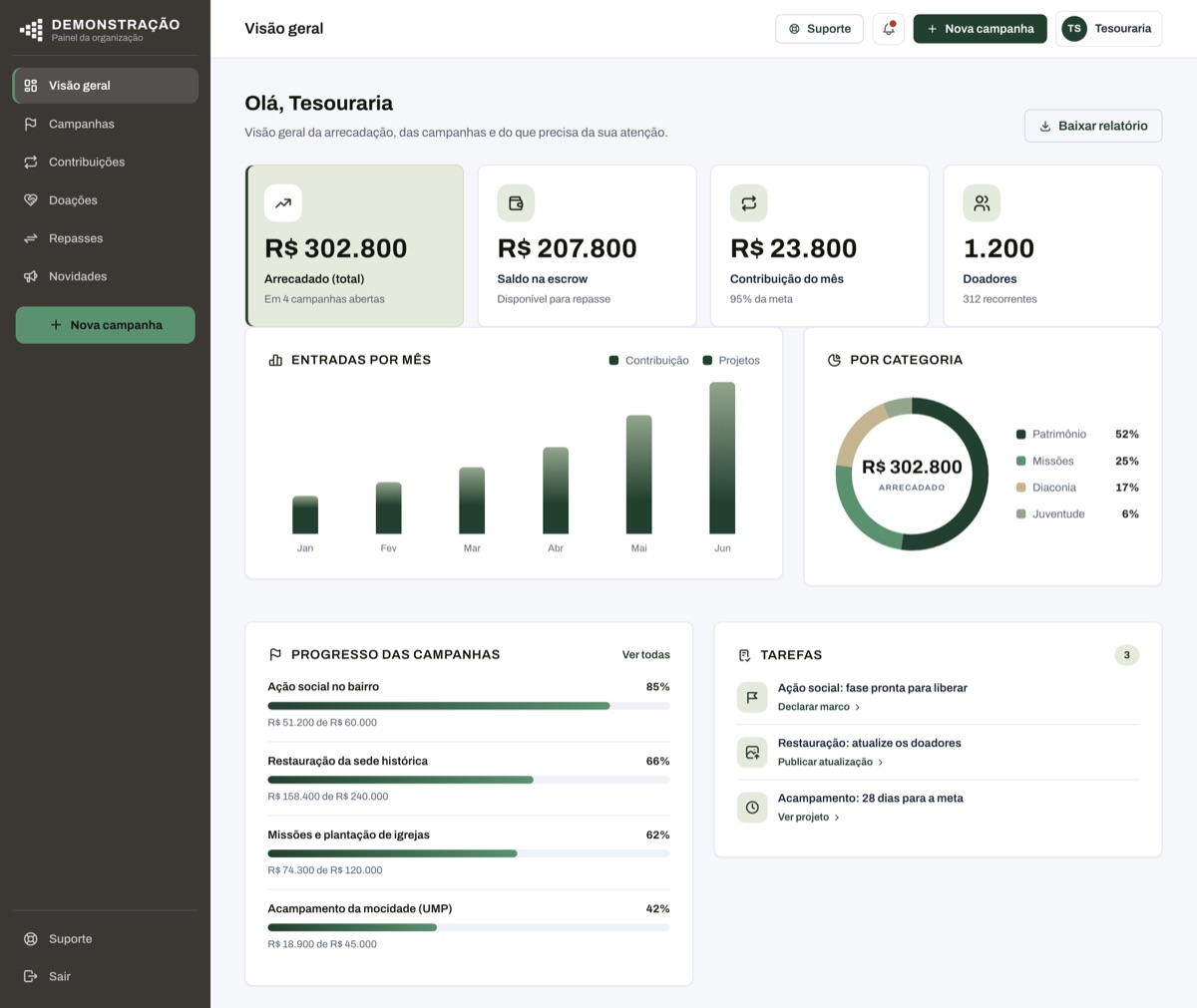
Task: Click the donut chart center R$ 302.800
Action: coord(912,467)
